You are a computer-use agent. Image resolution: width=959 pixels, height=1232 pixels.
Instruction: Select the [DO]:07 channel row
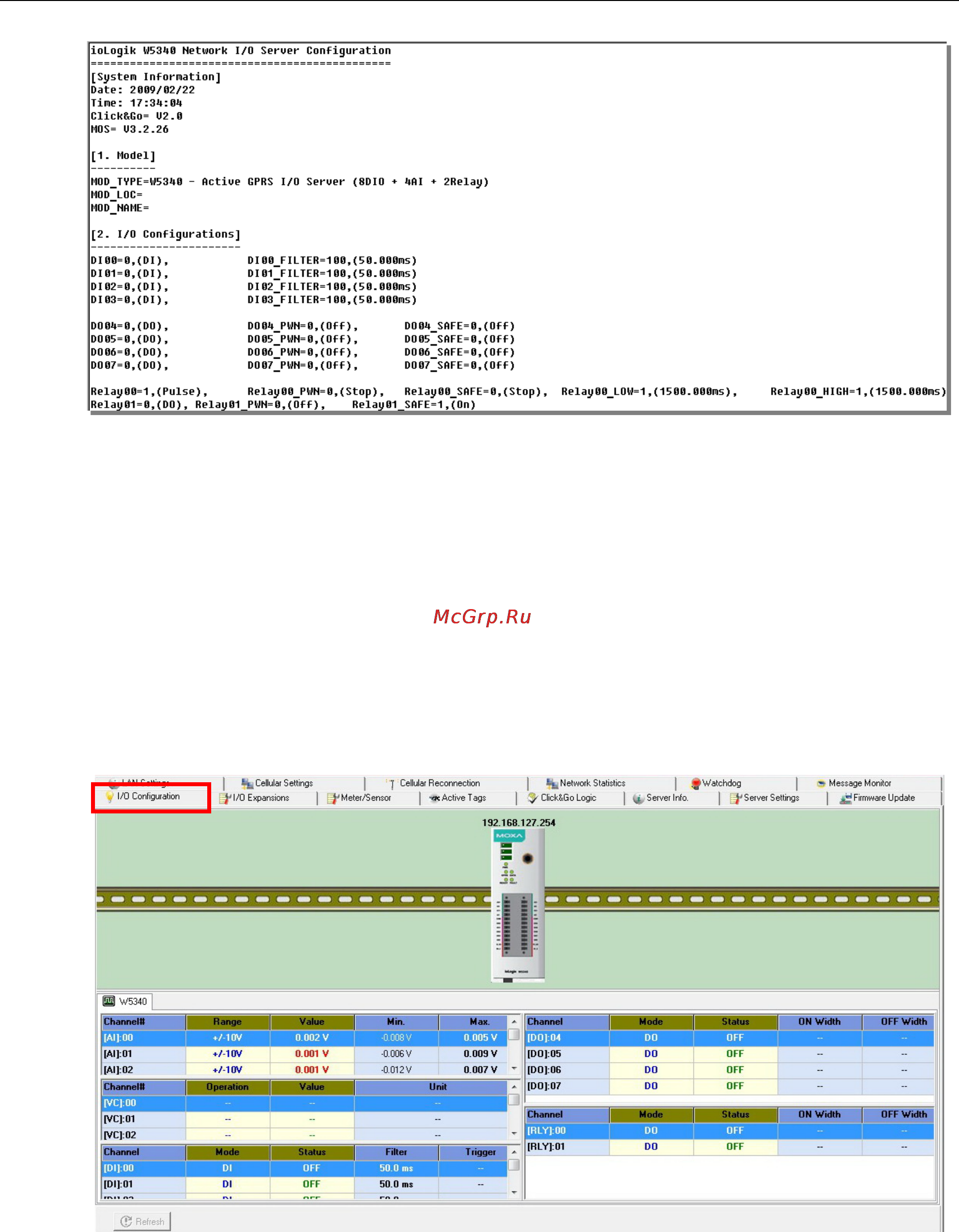pyautogui.click(x=730, y=1086)
